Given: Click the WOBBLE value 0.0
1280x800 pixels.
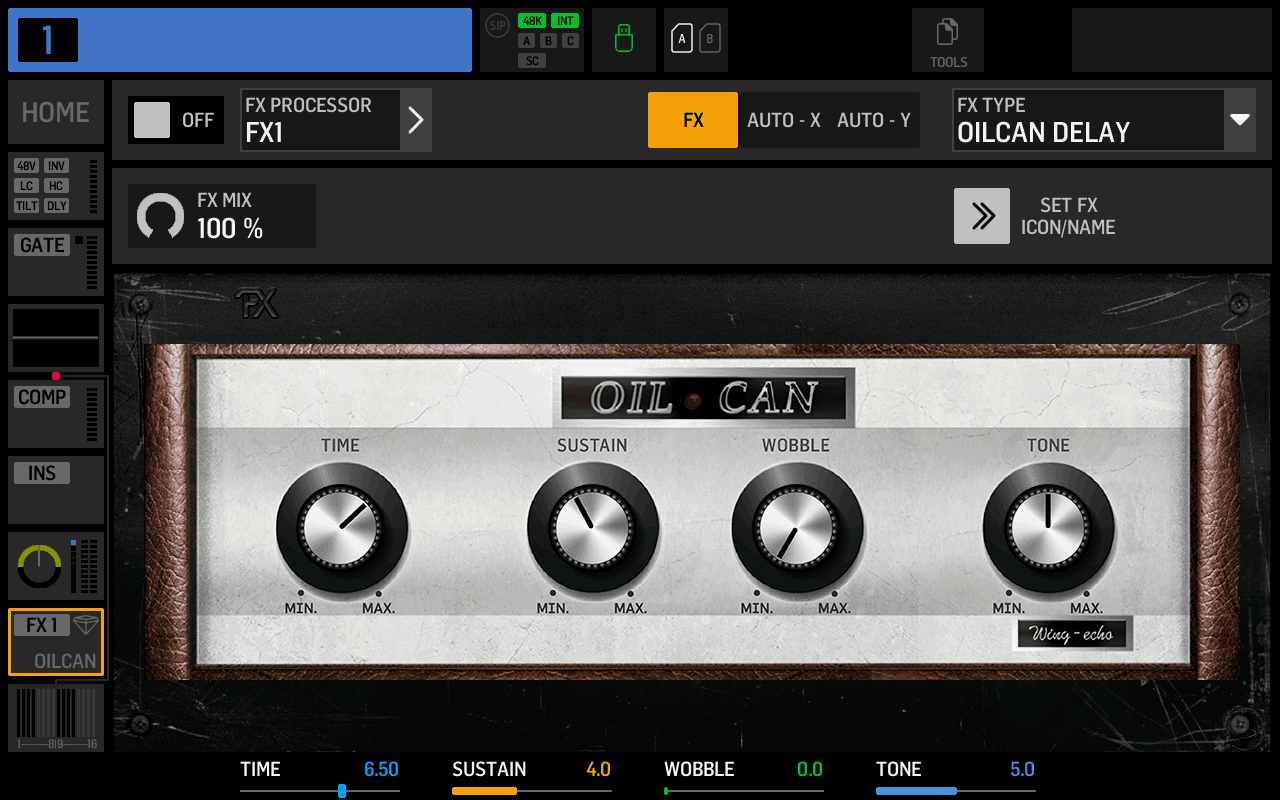Looking at the screenshot, I should [810, 769].
